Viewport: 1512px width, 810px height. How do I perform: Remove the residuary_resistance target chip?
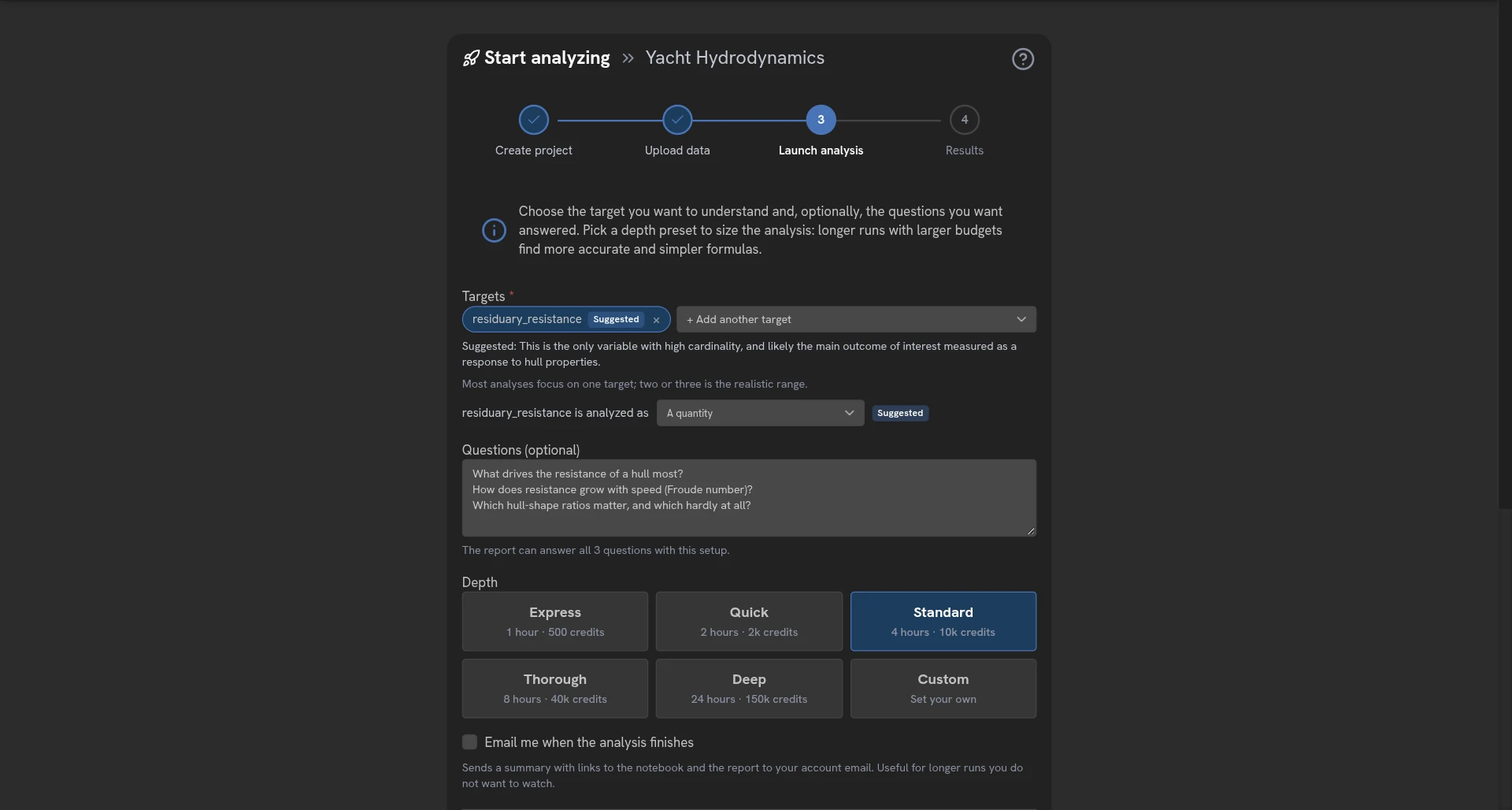[656, 320]
